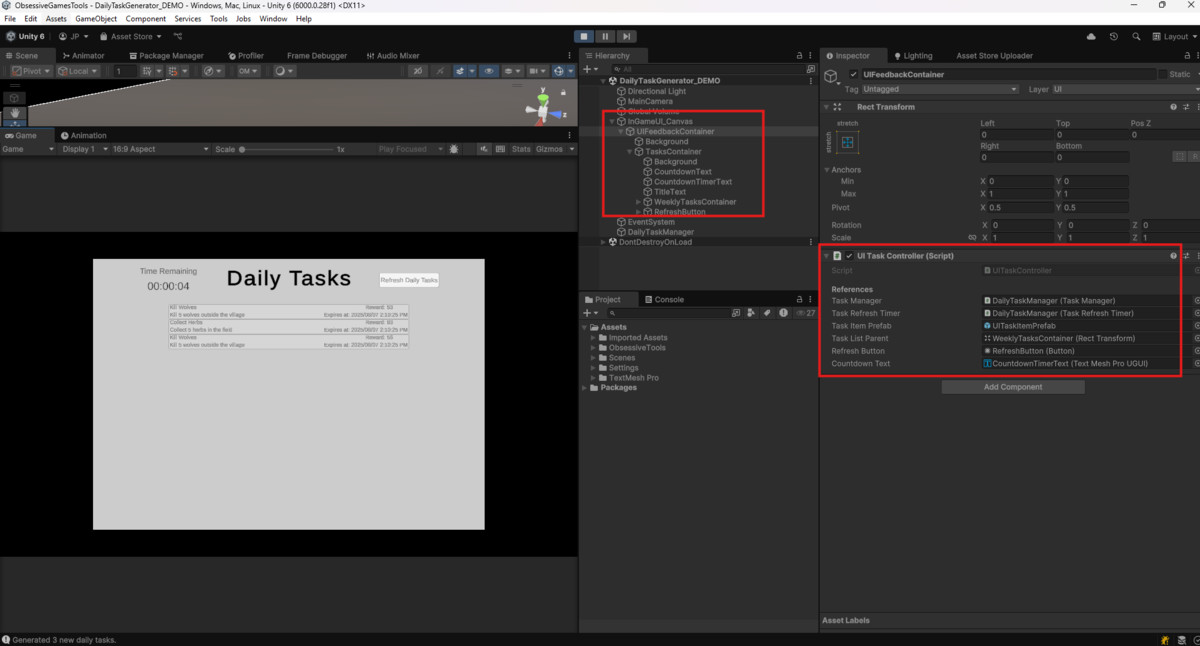Open the Tag dropdown showing Untagged
The width and height of the screenshot is (1200, 646).
[941, 89]
